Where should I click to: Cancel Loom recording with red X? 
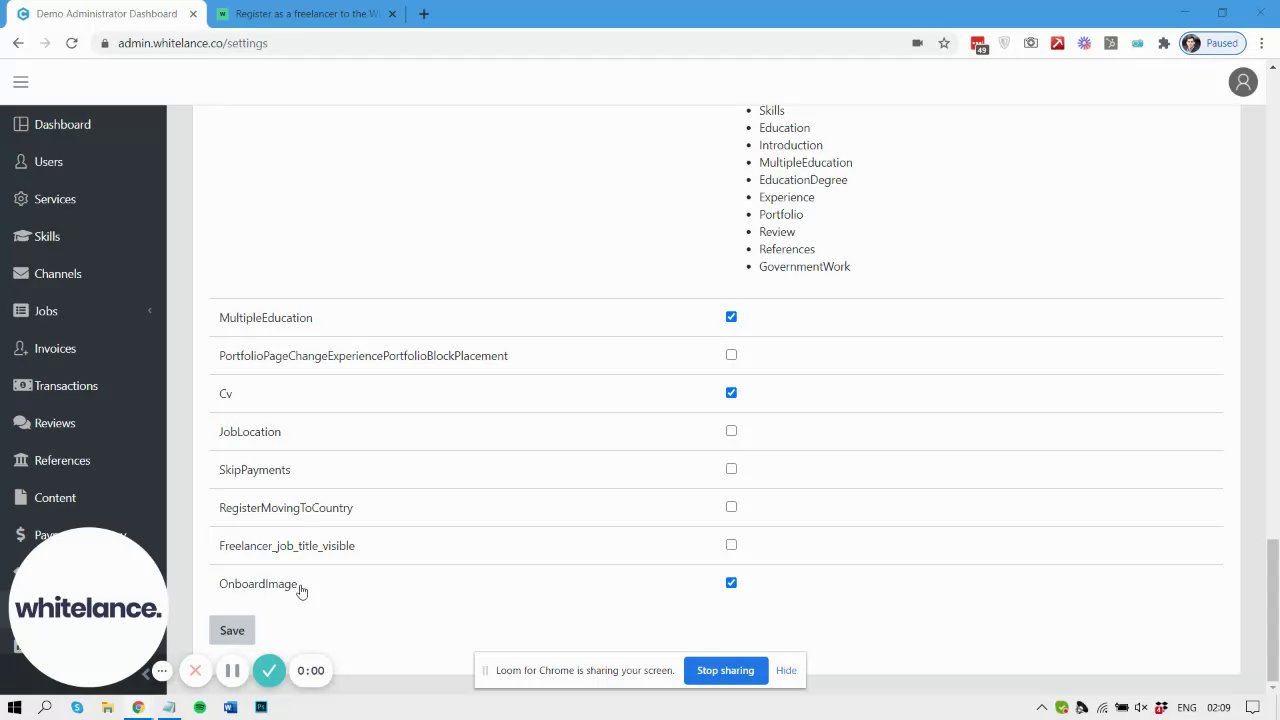pos(196,671)
